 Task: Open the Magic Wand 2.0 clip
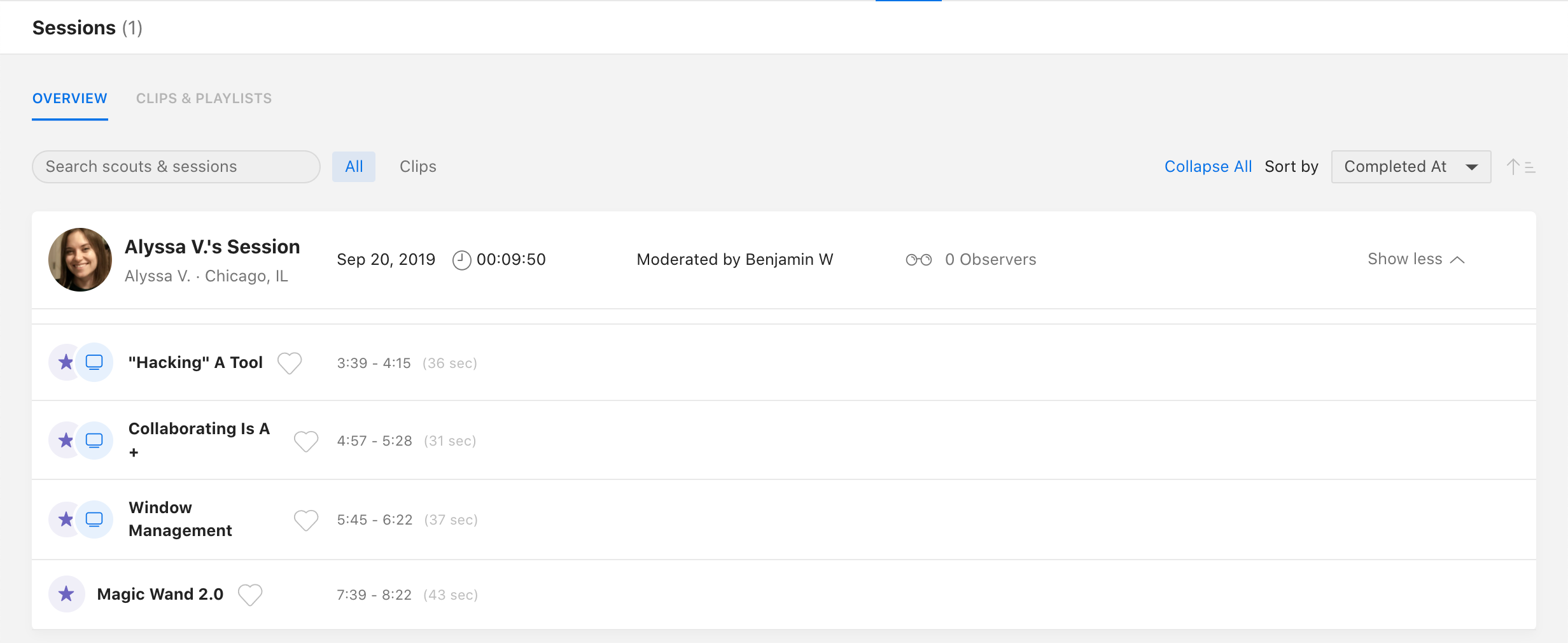(160, 595)
